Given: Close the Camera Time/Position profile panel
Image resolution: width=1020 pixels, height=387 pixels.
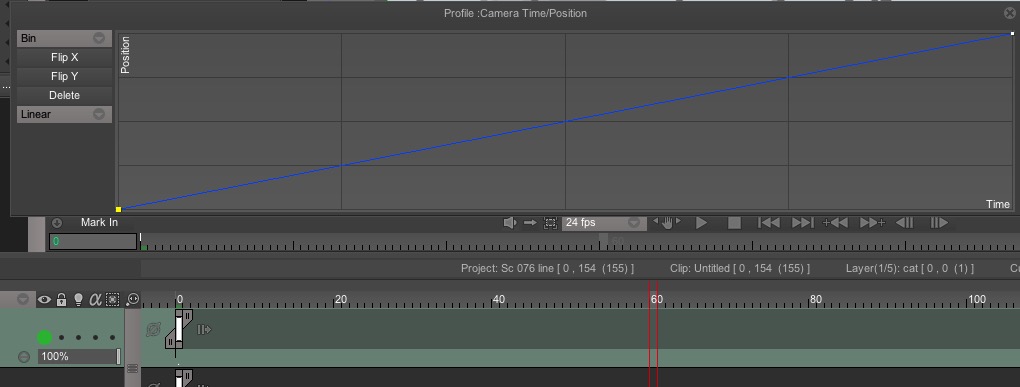Looking at the screenshot, I should [1010, 12].
